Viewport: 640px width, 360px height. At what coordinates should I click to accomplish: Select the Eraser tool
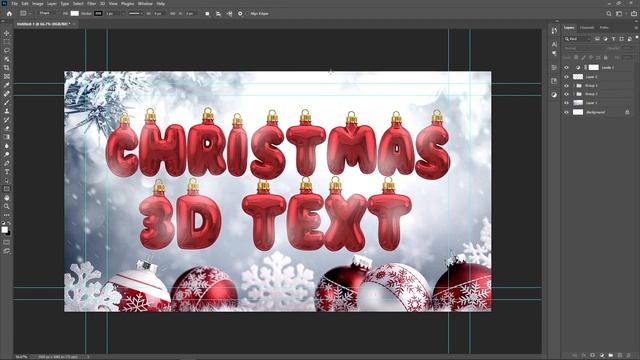point(7,128)
